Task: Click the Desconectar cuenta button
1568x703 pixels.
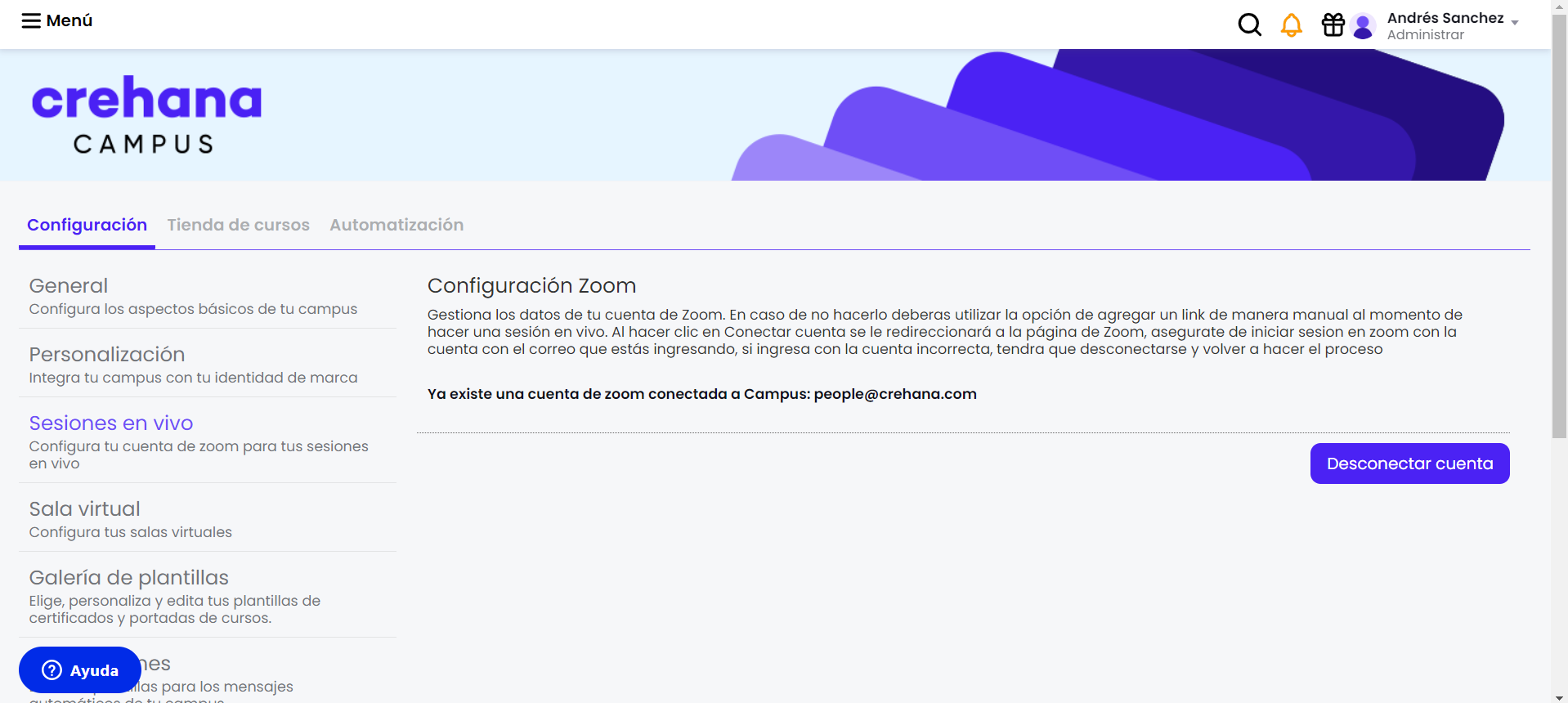Action: (1409, 463)
